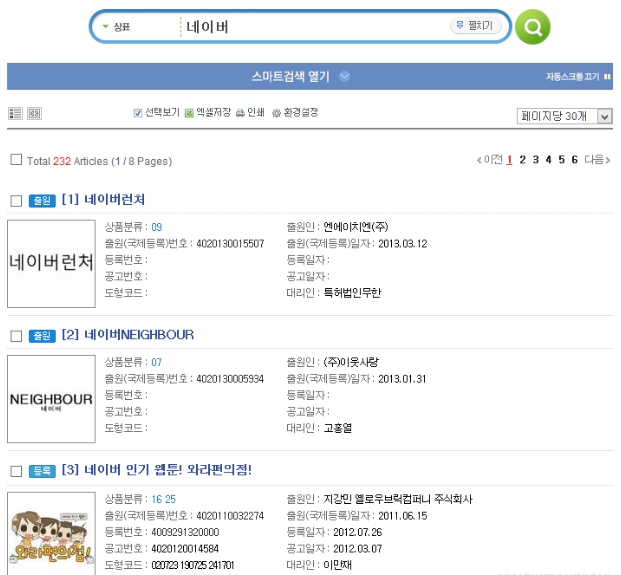This screenshot has width=621, height=575.
Task: Click publication date 2012.03.07
Action: 358,548
